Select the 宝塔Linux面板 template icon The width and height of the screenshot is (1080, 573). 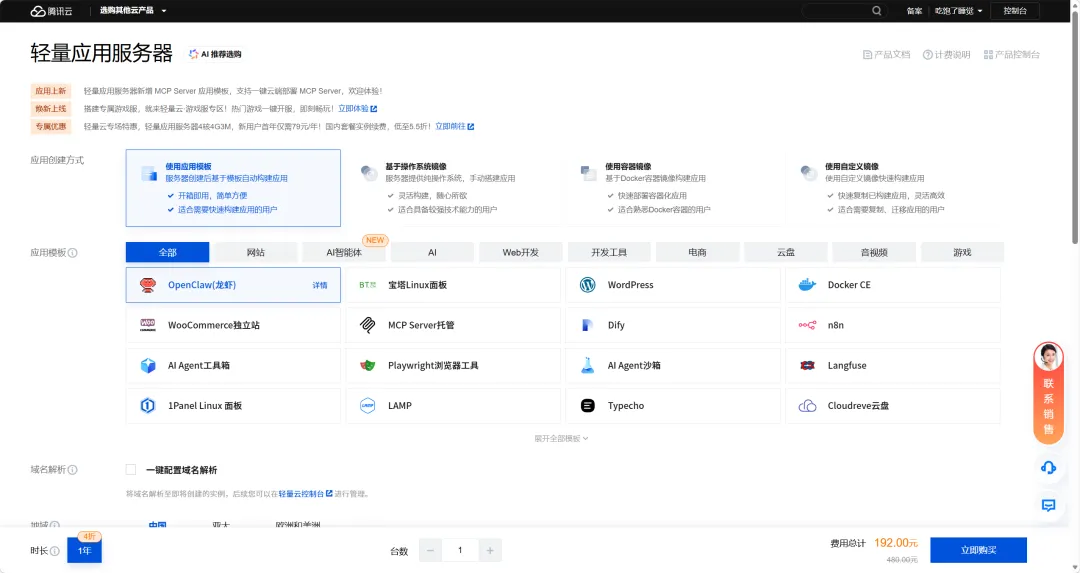(x=368, y=285)
